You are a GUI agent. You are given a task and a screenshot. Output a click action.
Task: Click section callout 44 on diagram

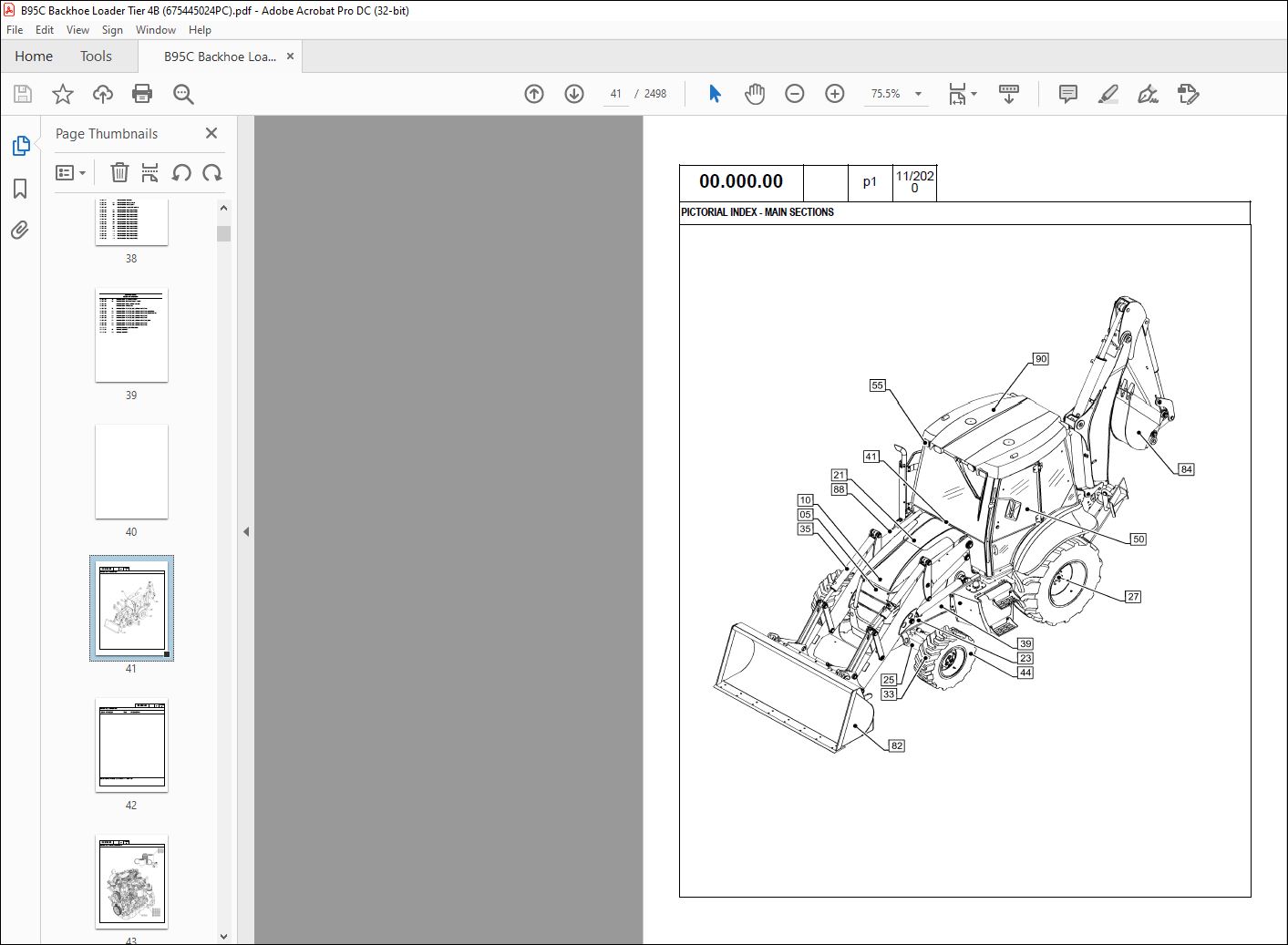tap(1025, 673)
